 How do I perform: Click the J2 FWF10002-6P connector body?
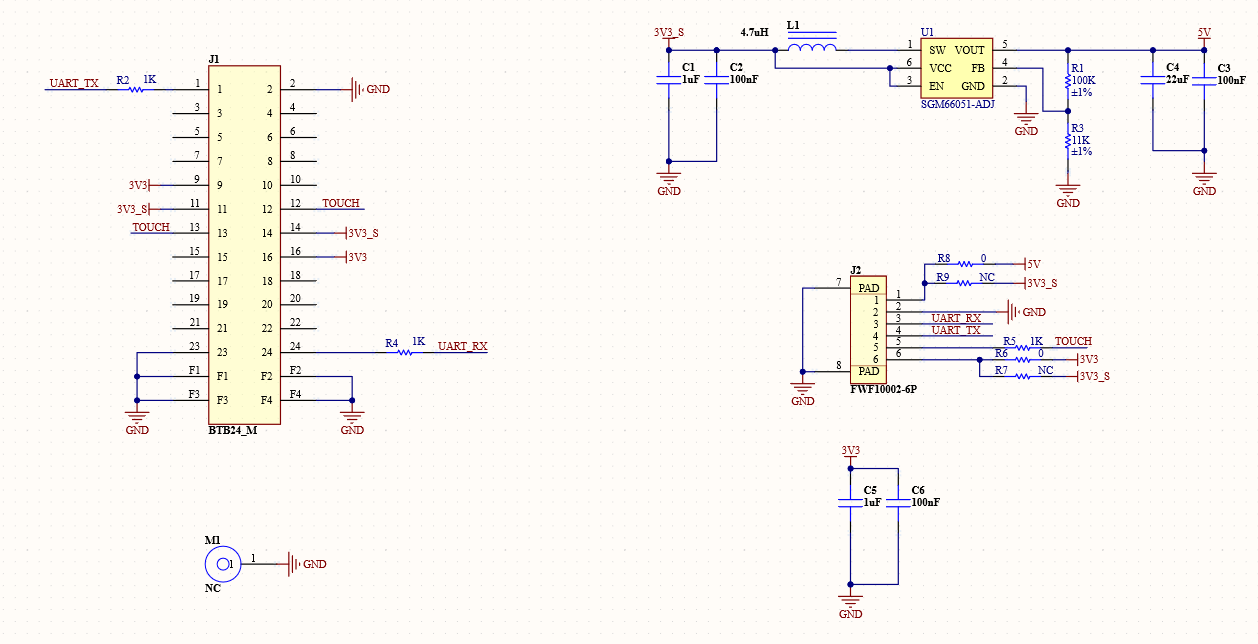click(868, 330)
